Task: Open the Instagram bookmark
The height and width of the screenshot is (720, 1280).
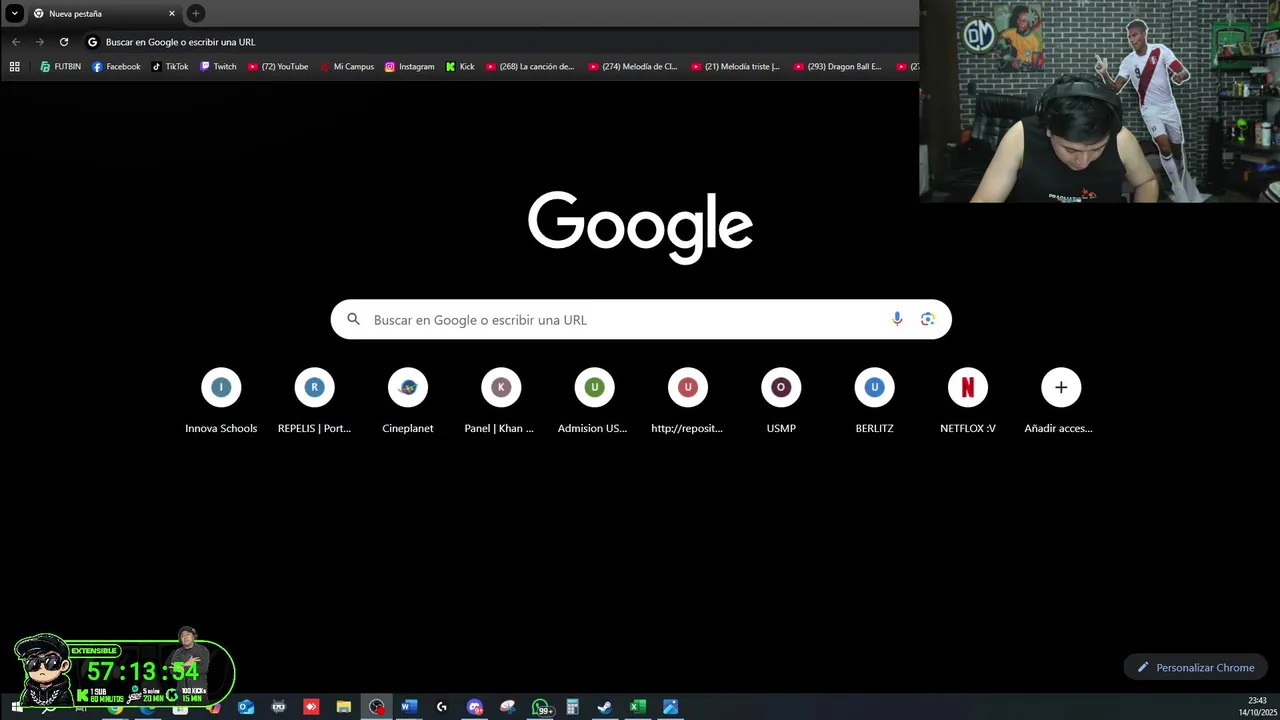Action: click(x=409, y=67)
